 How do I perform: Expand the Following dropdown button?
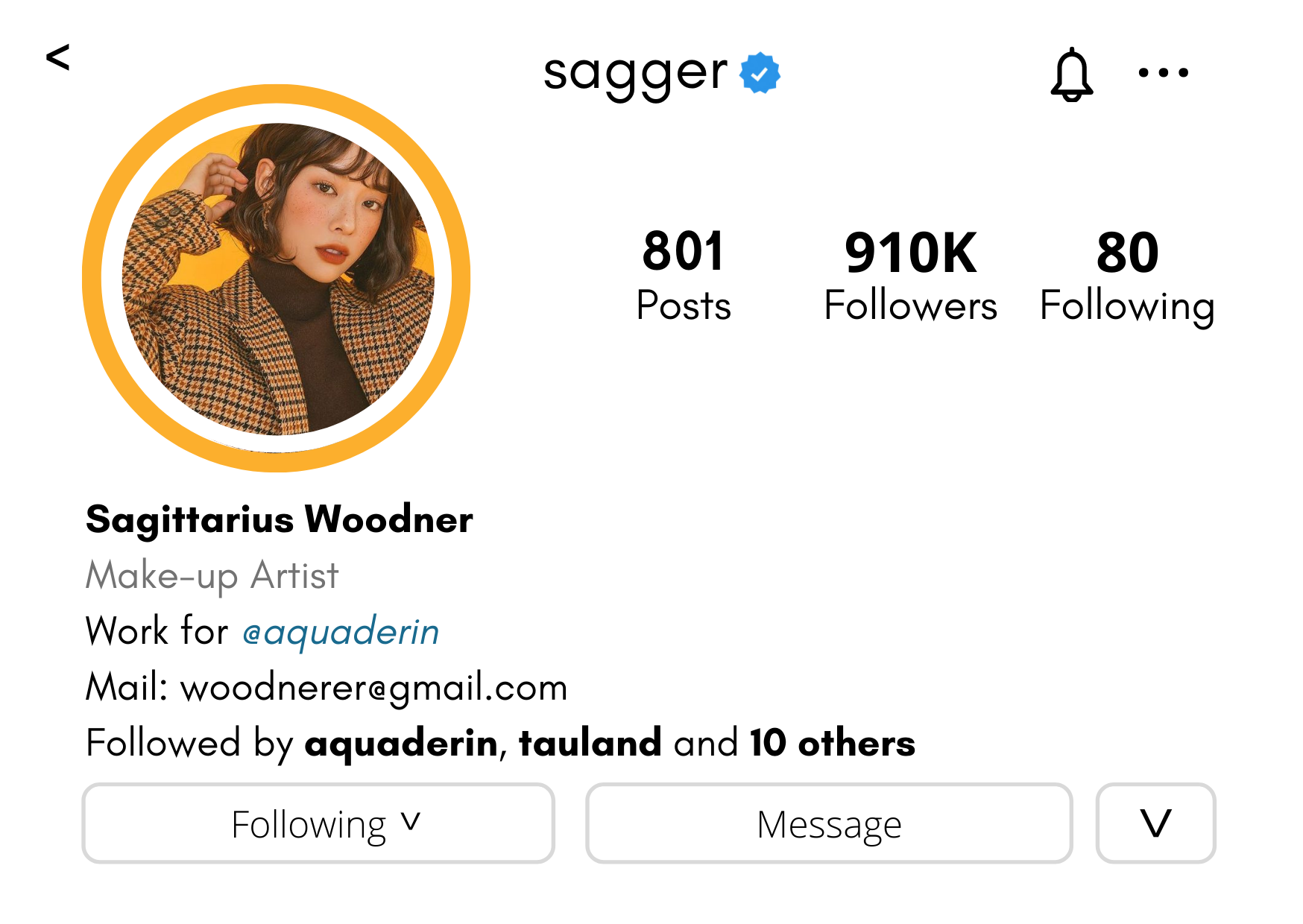pos(318,823)
